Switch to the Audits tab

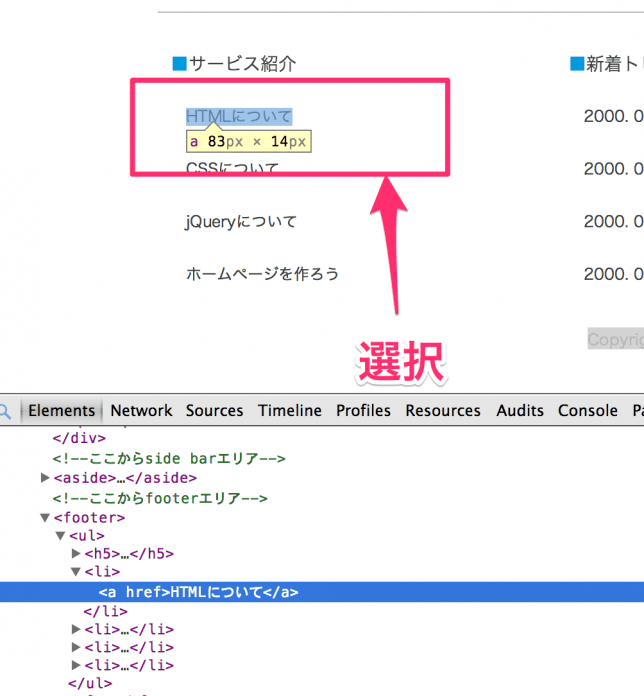point(520,411)
